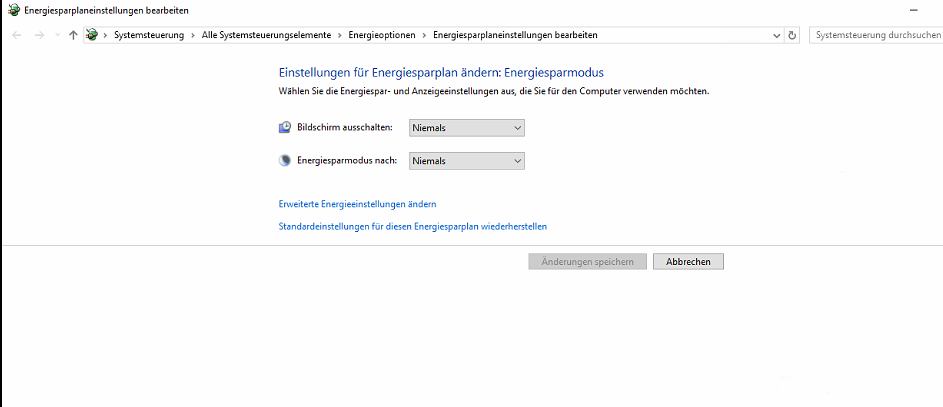Open the Energiesparmodus nach dropdown
Viewport: 943px width, 407px height.
coord(467,161)
